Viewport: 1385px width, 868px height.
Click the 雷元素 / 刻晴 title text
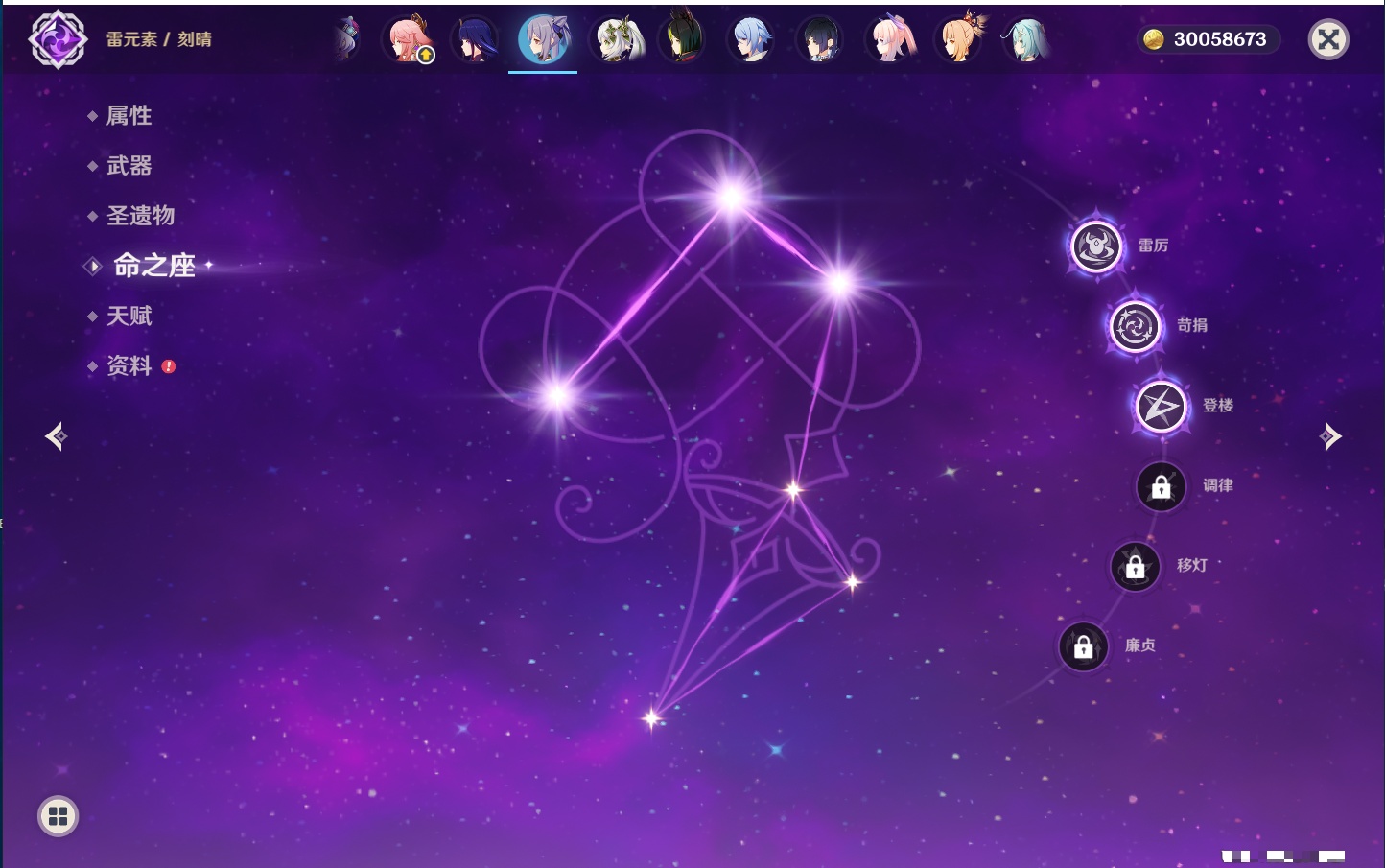click(158, 39)
